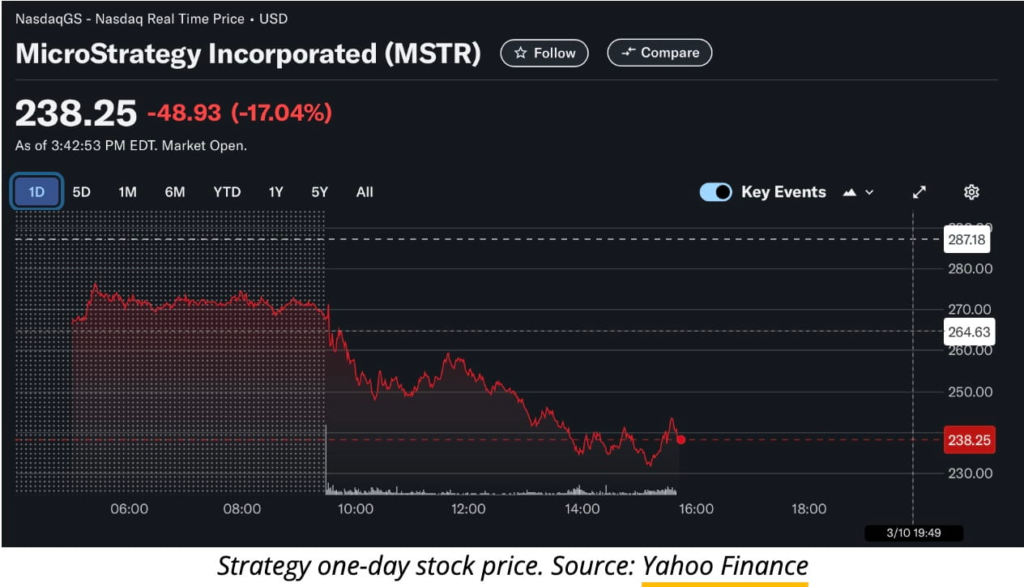The height and width of the screenshot is (587, 1024).
Task: Click the Compare arrows icon
Action: [630, 53]
